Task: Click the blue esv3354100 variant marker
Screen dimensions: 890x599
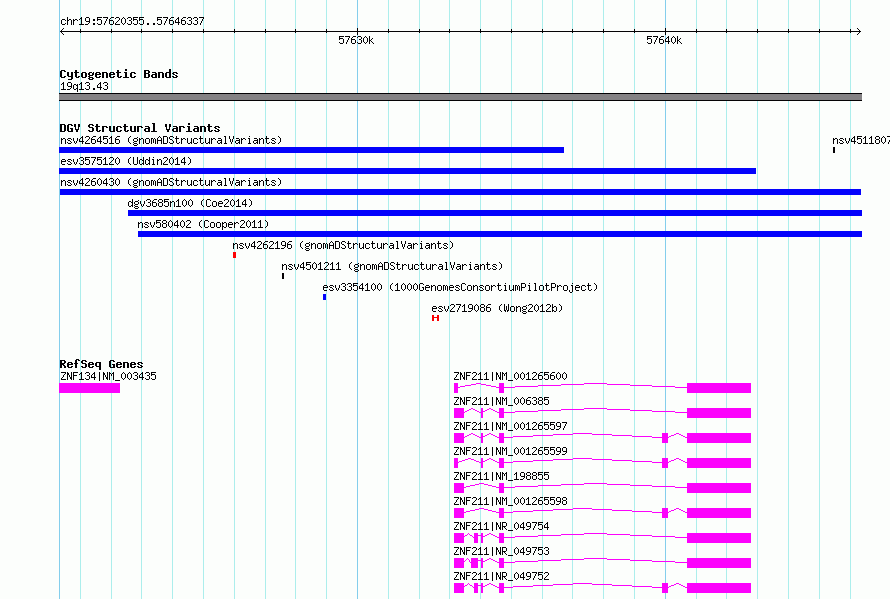Action: coord(325,297)
